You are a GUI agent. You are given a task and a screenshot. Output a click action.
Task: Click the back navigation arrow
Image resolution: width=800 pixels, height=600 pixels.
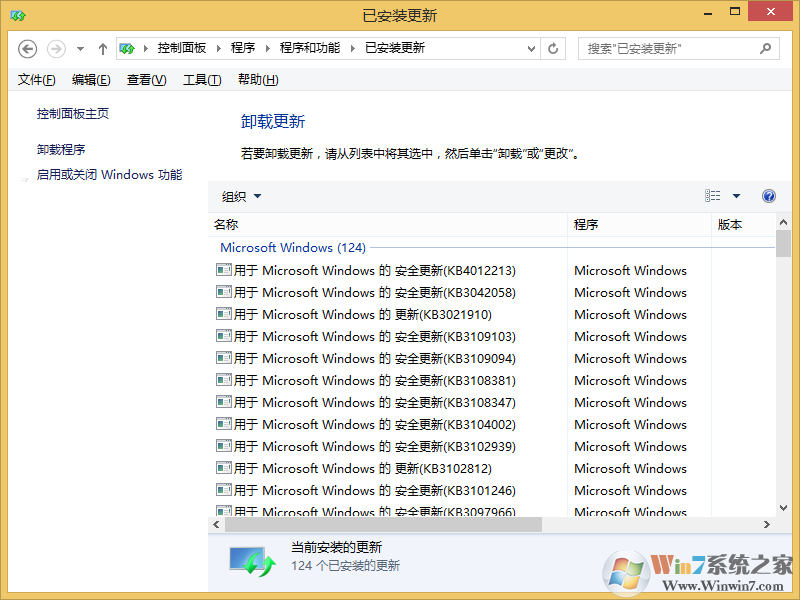tap(27, 48)
